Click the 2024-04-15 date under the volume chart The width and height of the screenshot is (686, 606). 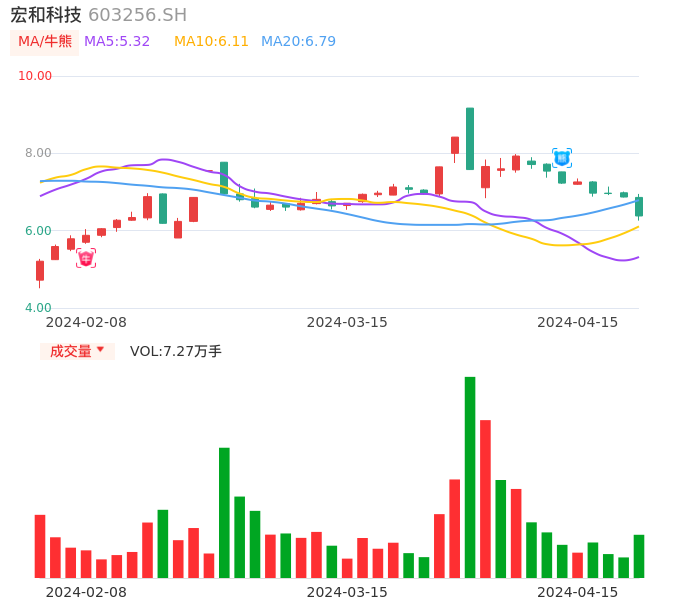click(x=578, y=592)
